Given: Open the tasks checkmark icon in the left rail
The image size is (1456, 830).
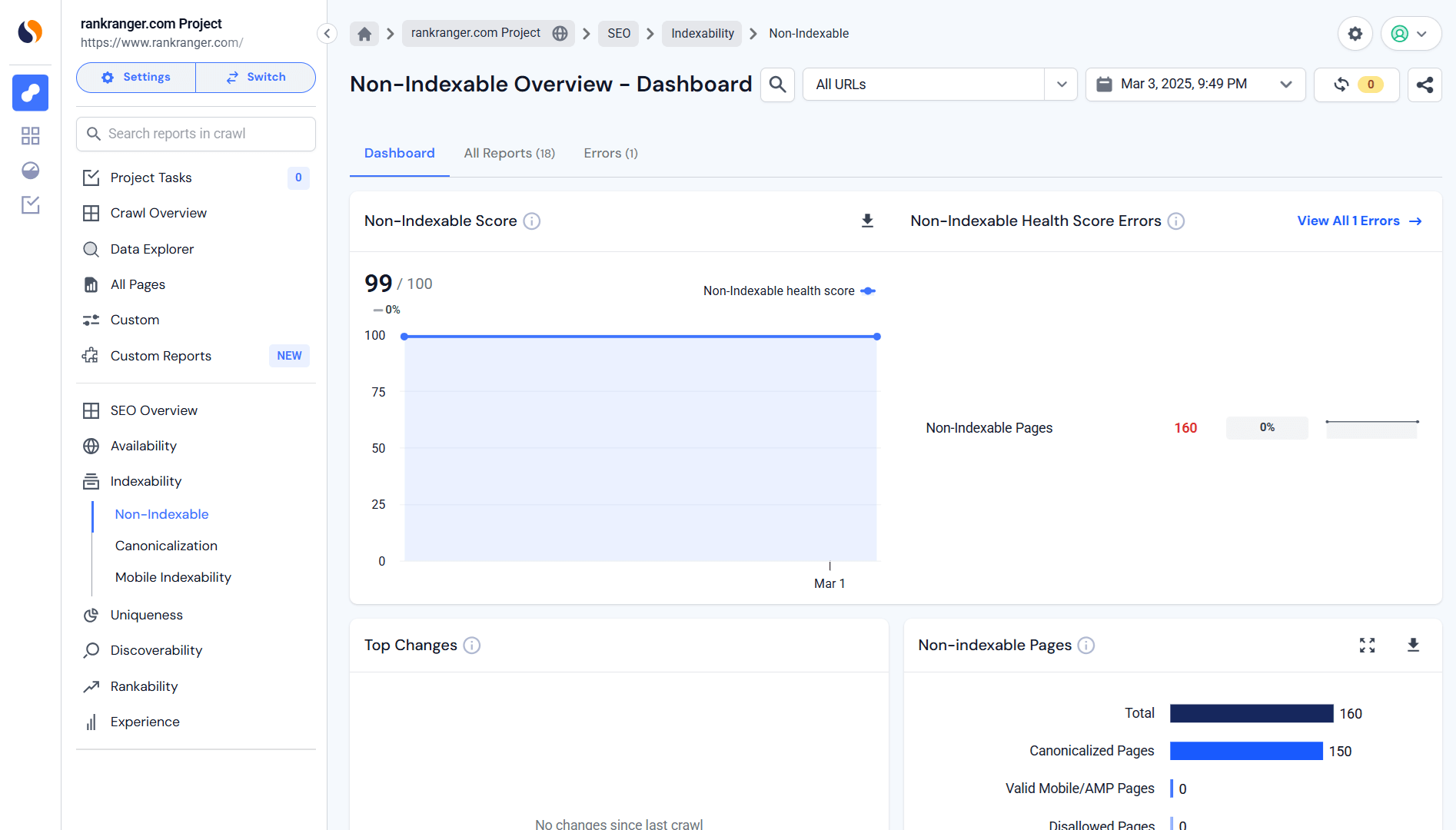Looking at the screenshot, I should (x=29, y=205).
